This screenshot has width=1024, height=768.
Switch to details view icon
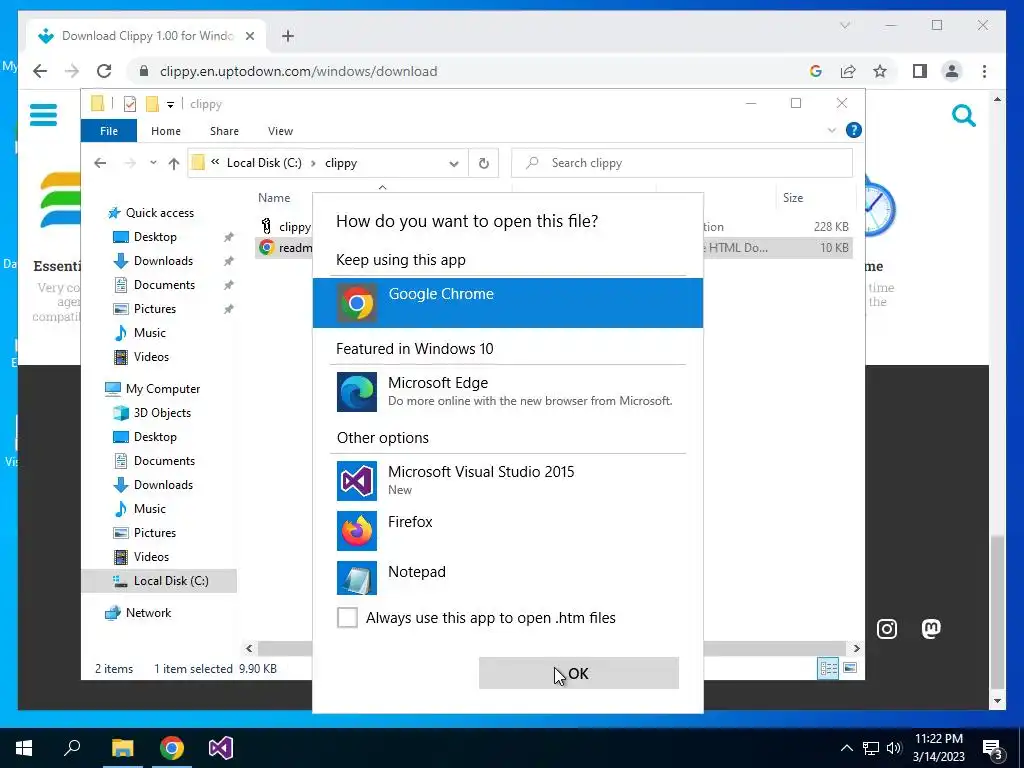(828, 668)
